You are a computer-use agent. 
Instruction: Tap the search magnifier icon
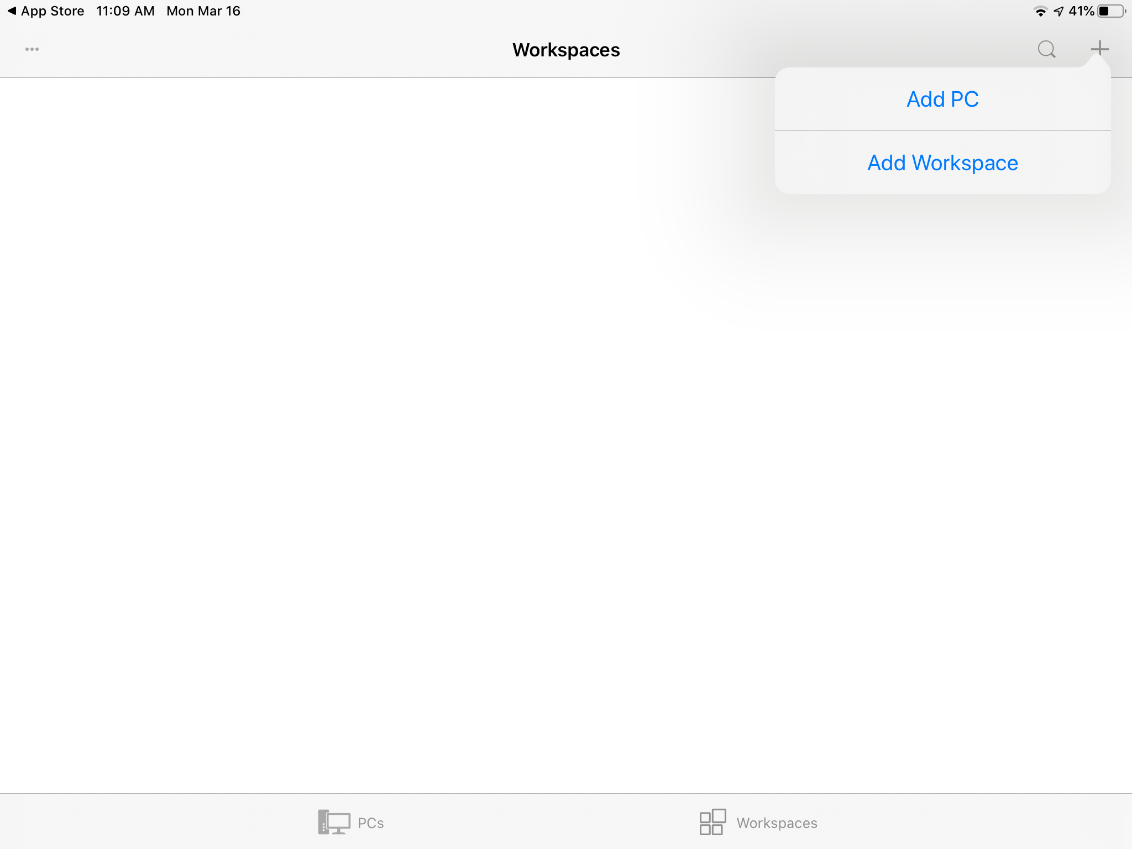tap(1046, 49)
